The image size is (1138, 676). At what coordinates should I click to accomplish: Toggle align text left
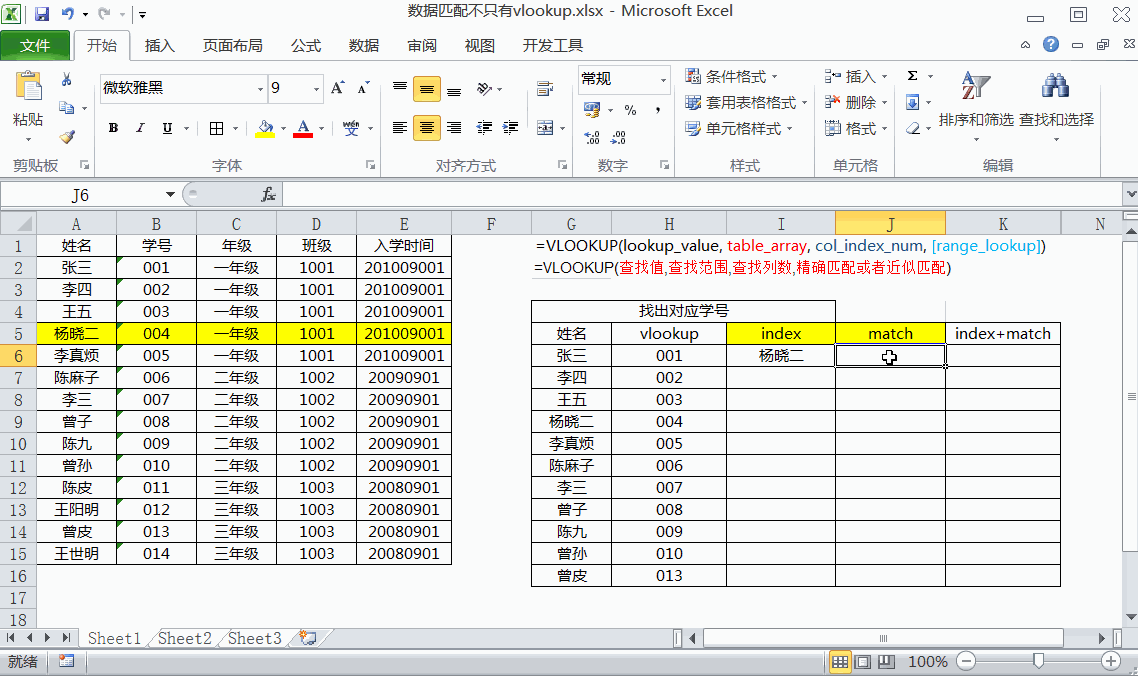coord(400,128)
